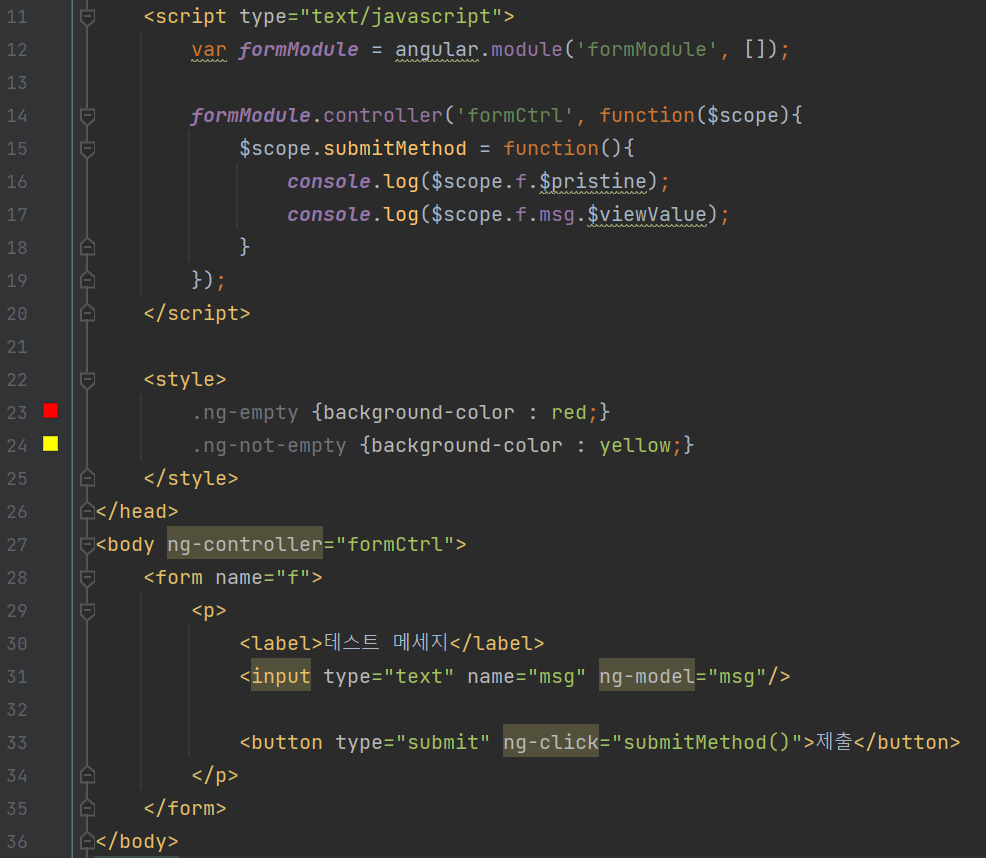986x858 pixels.
Task: Collapse the p tag fold on line 29
Action: tap(87, 610)
